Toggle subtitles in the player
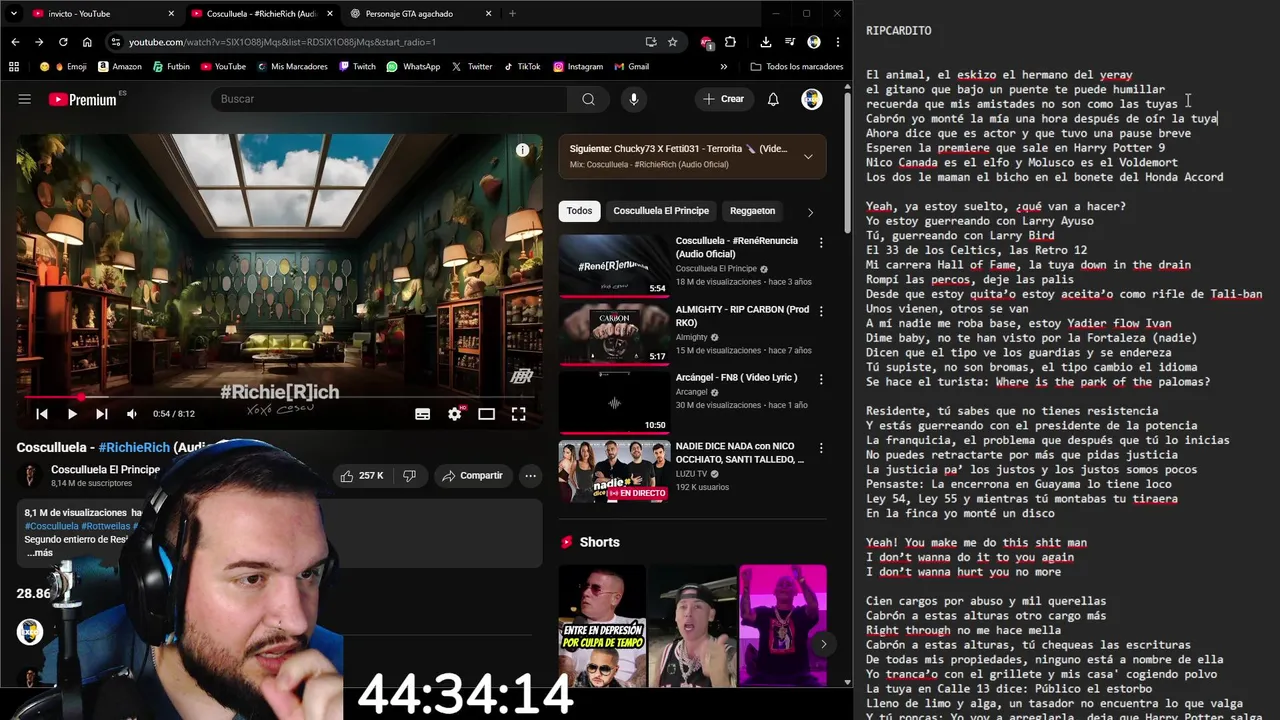The image size is (1280, 720). pyautogui.click(x=422, y=414)
